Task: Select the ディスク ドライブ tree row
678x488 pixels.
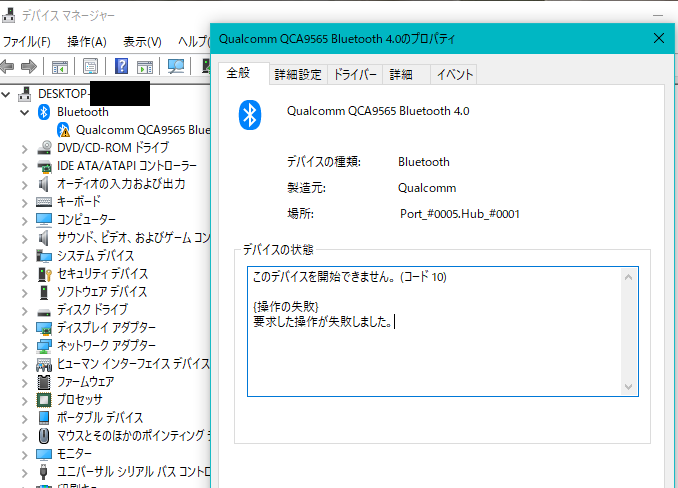Action: click(93, 309)
